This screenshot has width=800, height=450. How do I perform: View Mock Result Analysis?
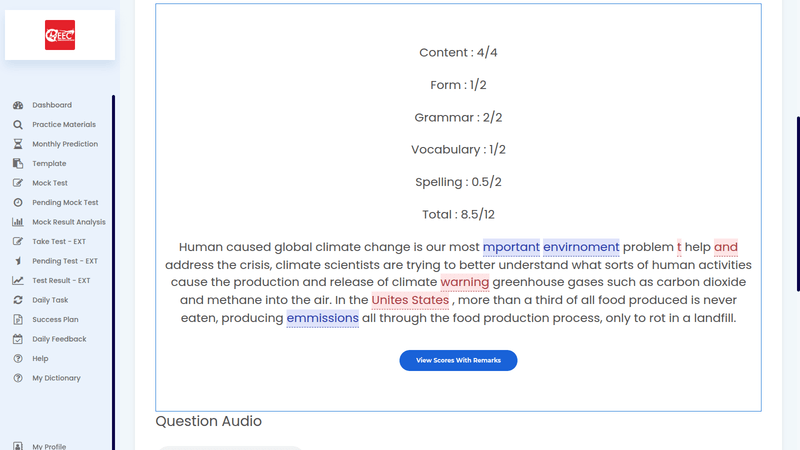69,222
